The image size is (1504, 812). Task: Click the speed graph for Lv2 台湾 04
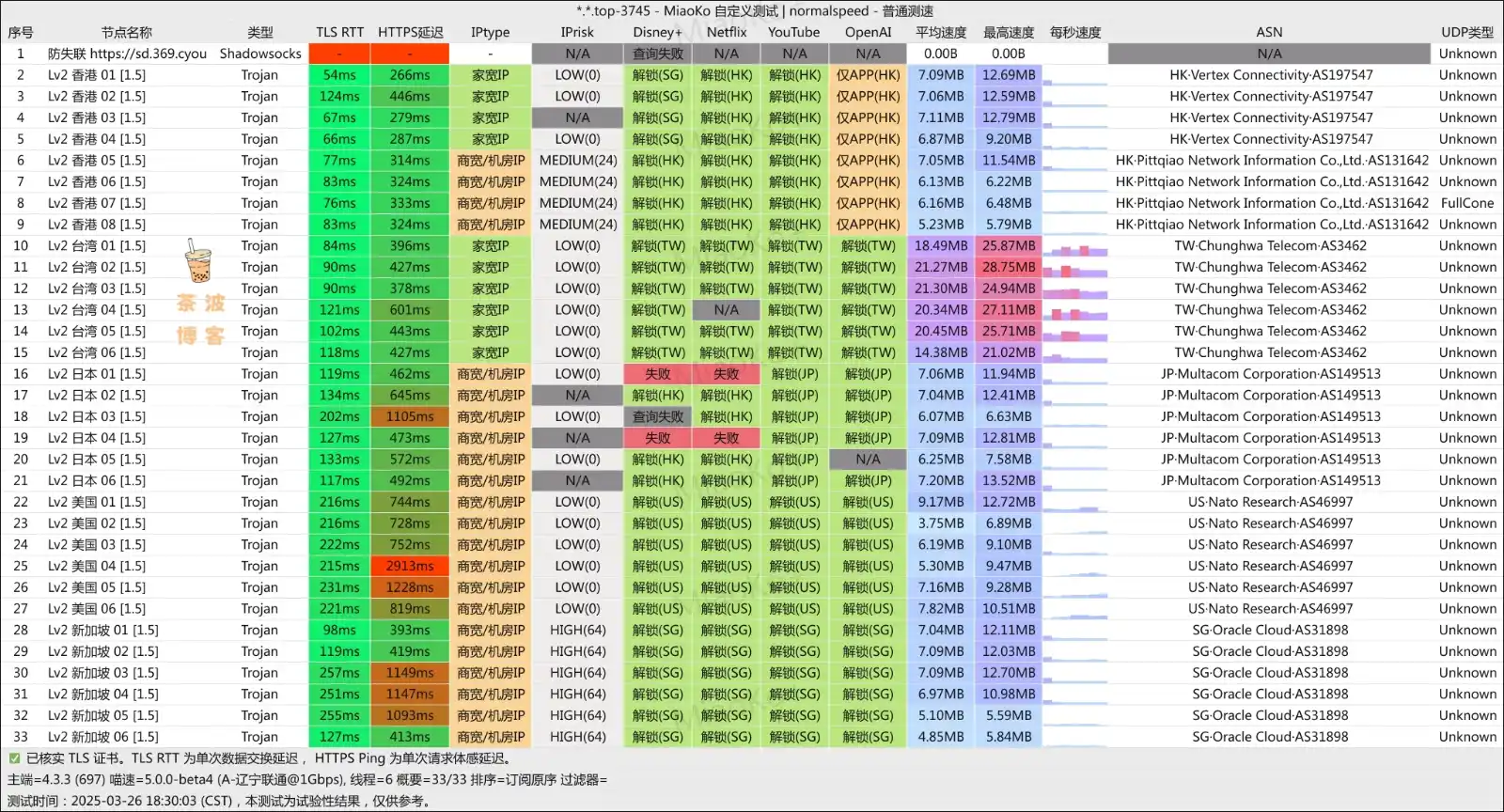point(1074,310)
